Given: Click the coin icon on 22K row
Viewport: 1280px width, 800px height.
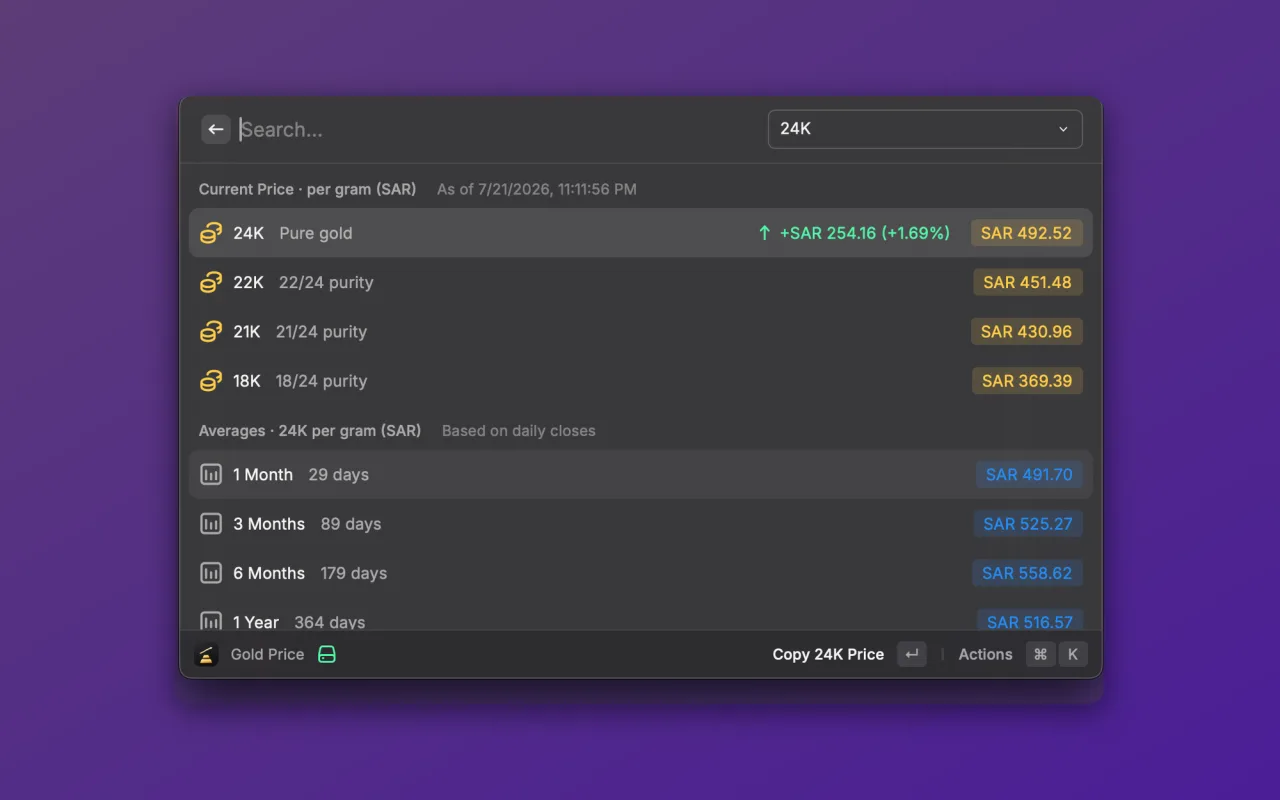Looking at the screenshot, I should pyautogui.click(x=211, y=282).
